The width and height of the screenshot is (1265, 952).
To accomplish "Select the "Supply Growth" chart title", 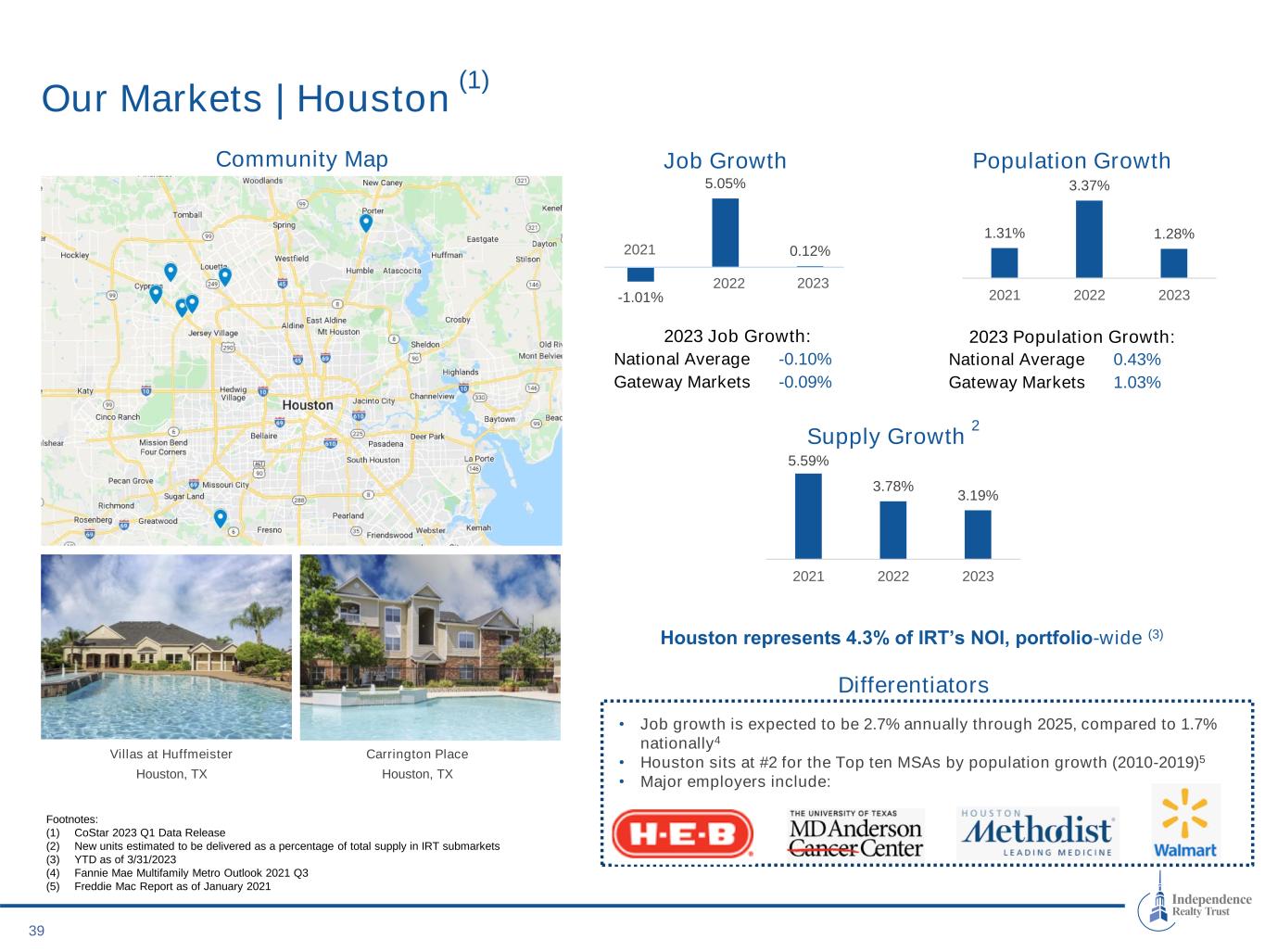I will (886, 437).
